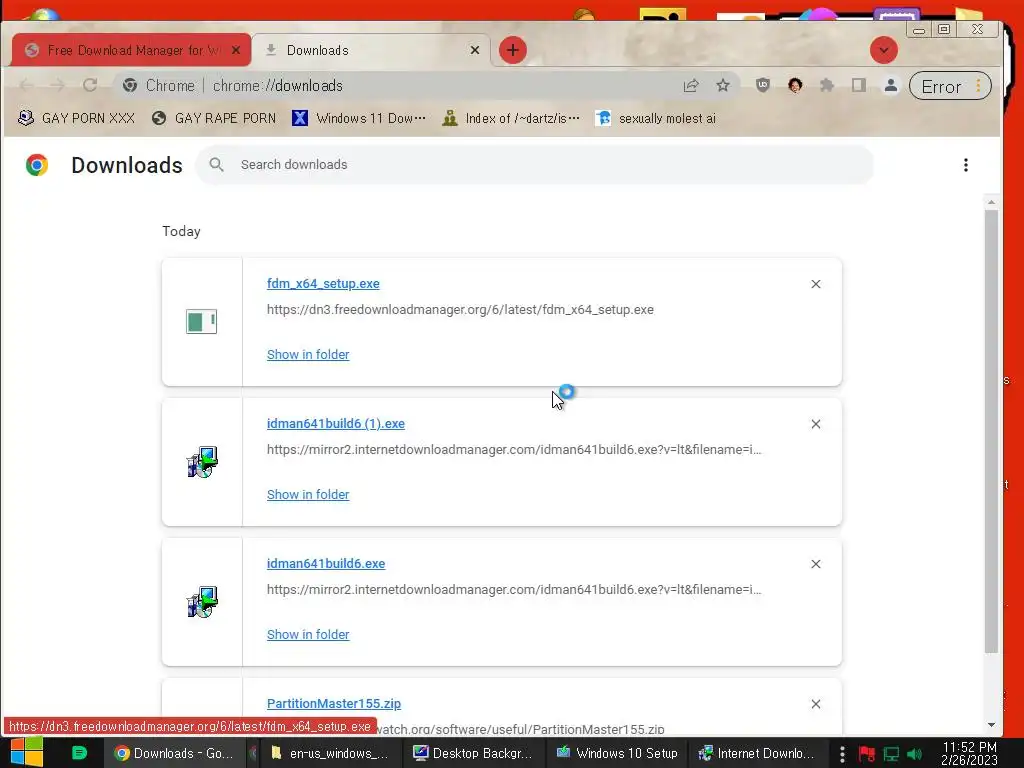The image size is (1024, 768).
Task: Open a new tab with the plus button
Action: pos(513,50)
